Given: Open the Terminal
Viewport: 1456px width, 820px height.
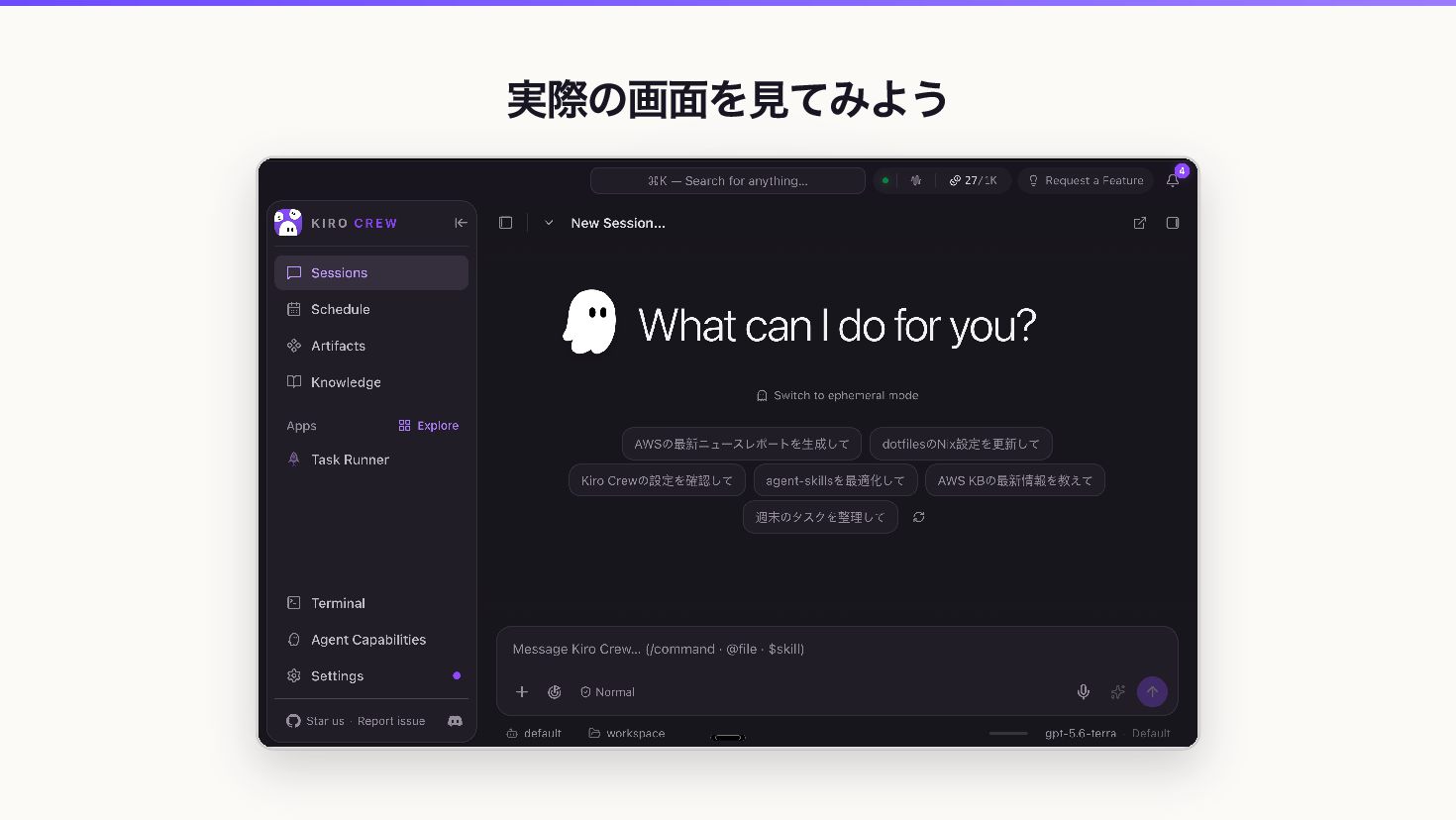Looking at the screenshot, I should pos(371,603).
